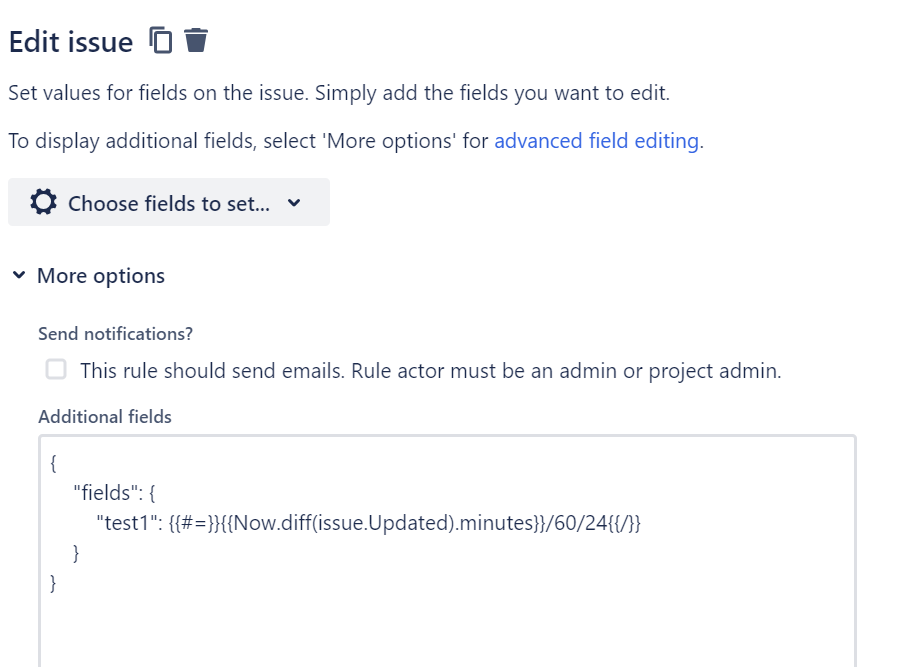This screenshot has height=667, width=901.
Task: Enable the send emails checkbox
Action: pos(56,369)
